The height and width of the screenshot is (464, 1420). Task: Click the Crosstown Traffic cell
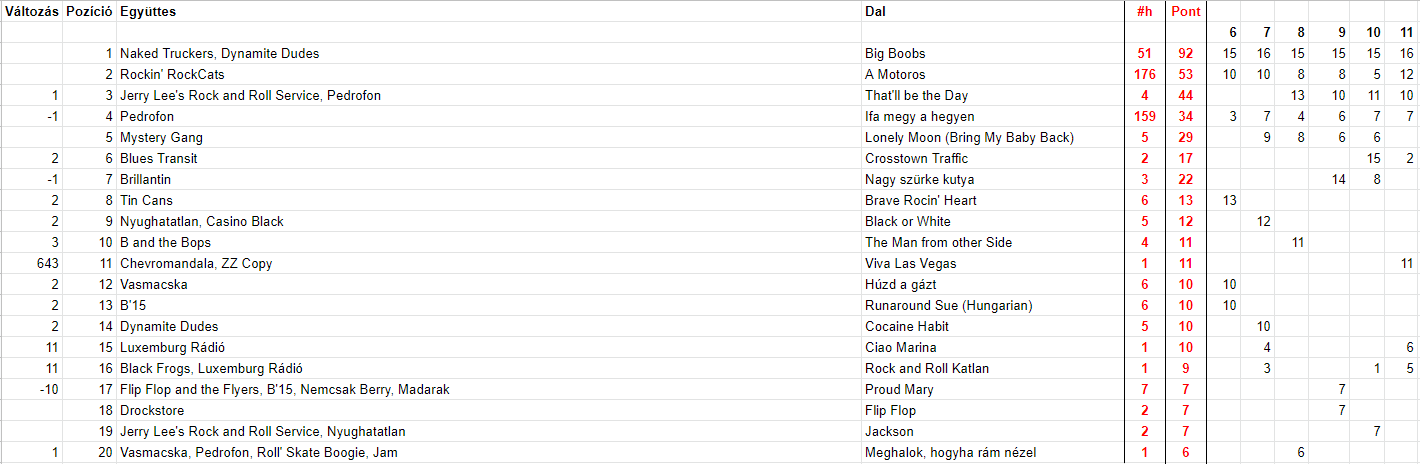click(x=916, y=158)
